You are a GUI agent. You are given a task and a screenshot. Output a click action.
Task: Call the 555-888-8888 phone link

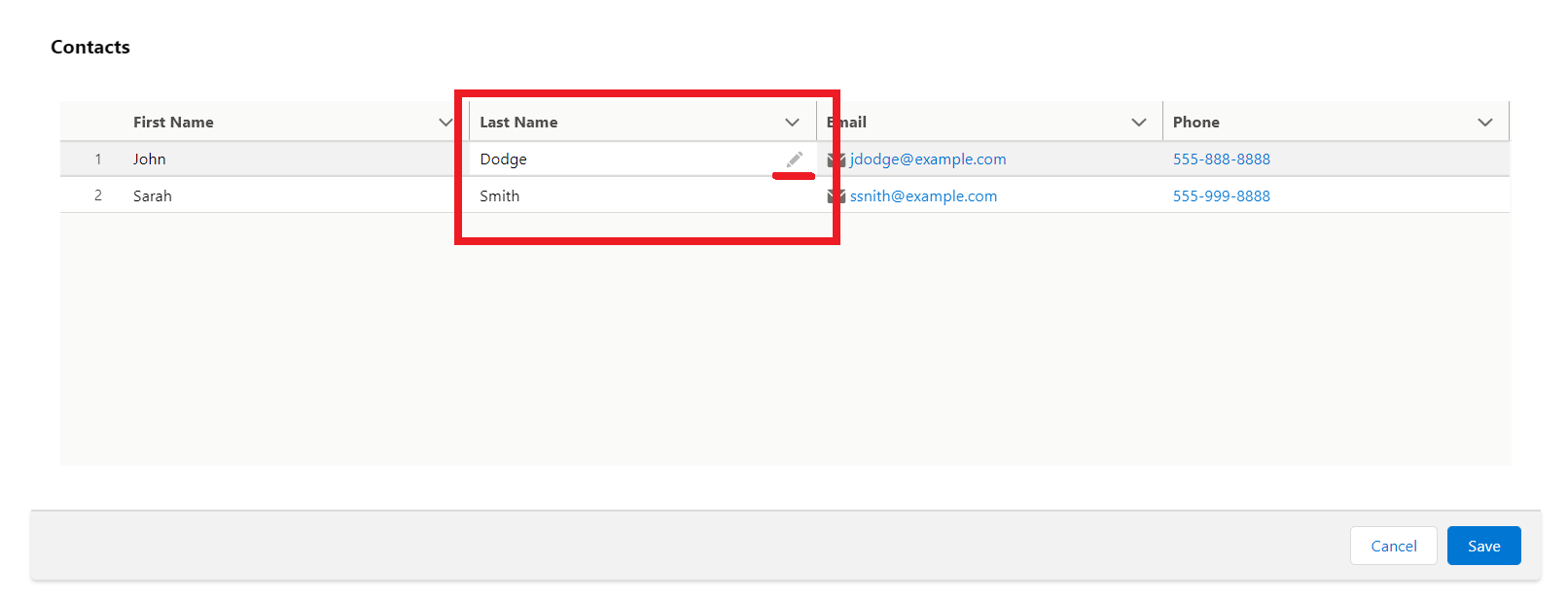pos(1221,159)
